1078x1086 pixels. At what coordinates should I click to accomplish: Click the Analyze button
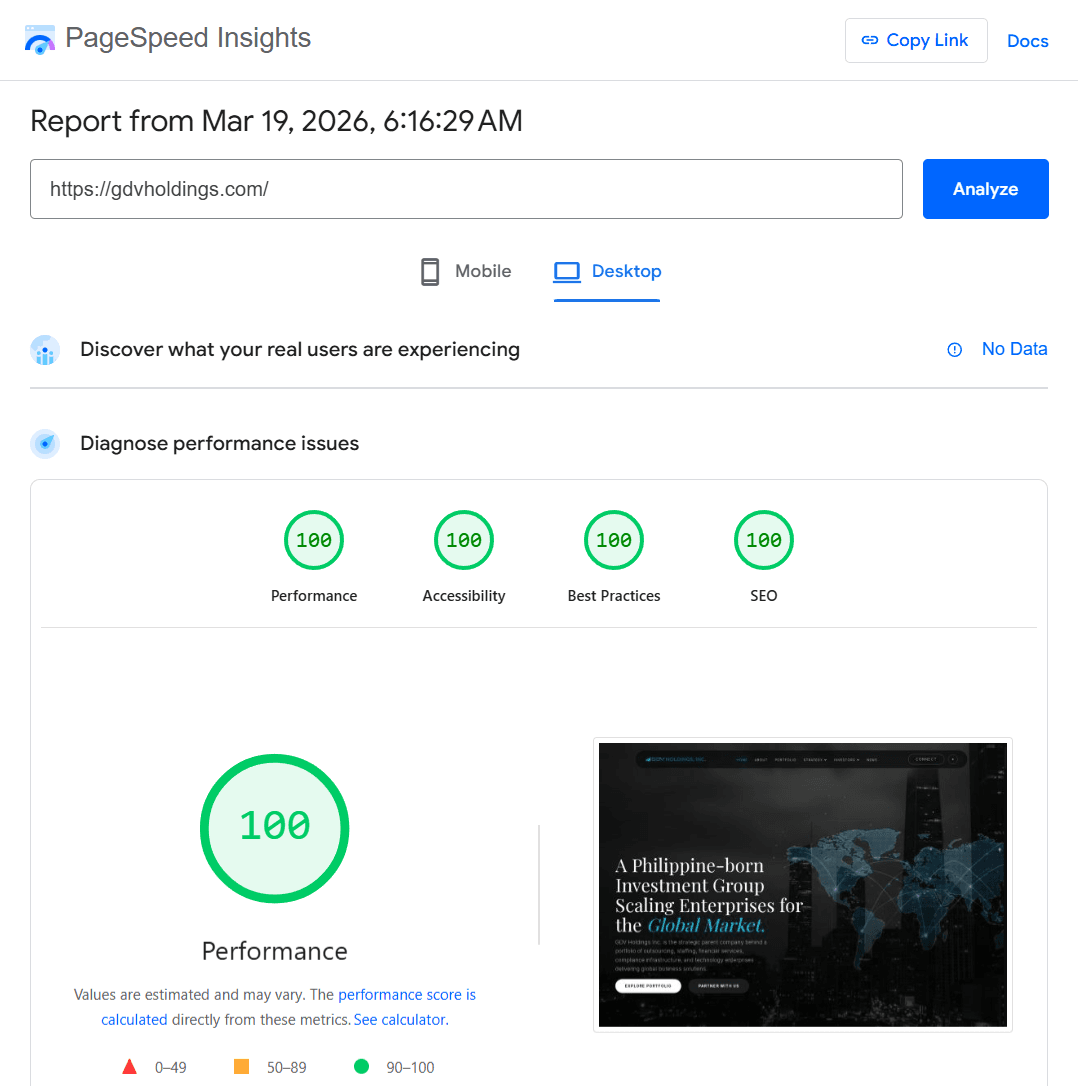[985, 189]
